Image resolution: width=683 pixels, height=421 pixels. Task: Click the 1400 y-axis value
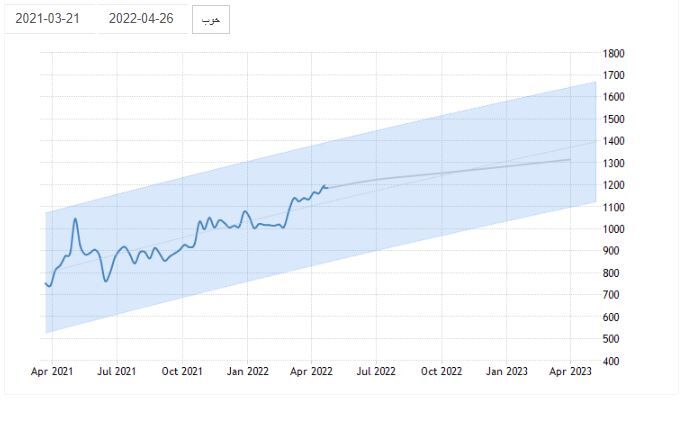614,141
